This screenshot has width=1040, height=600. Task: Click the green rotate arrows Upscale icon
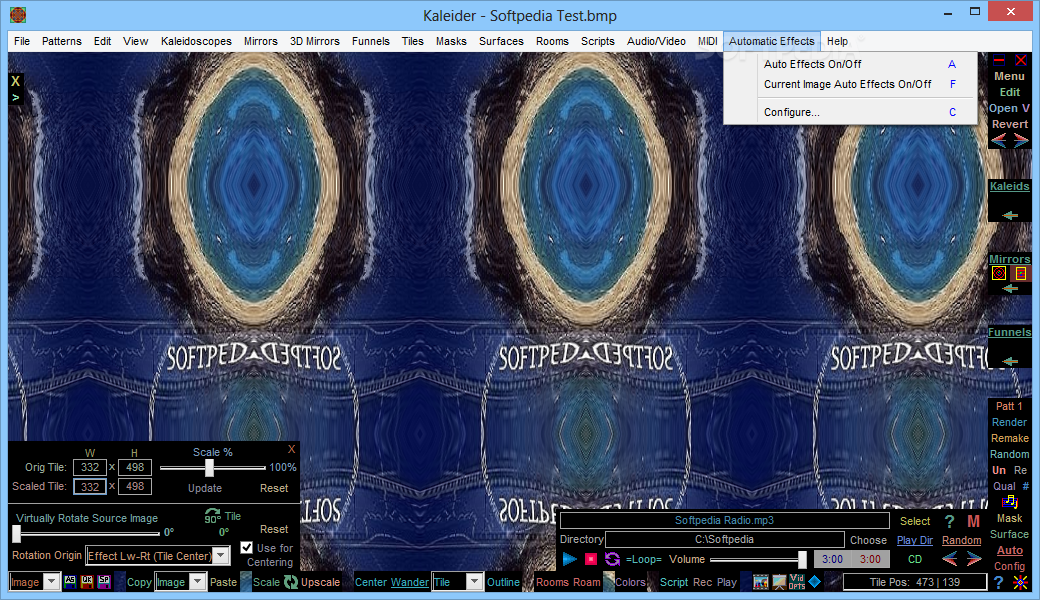(x=291, y=582)
